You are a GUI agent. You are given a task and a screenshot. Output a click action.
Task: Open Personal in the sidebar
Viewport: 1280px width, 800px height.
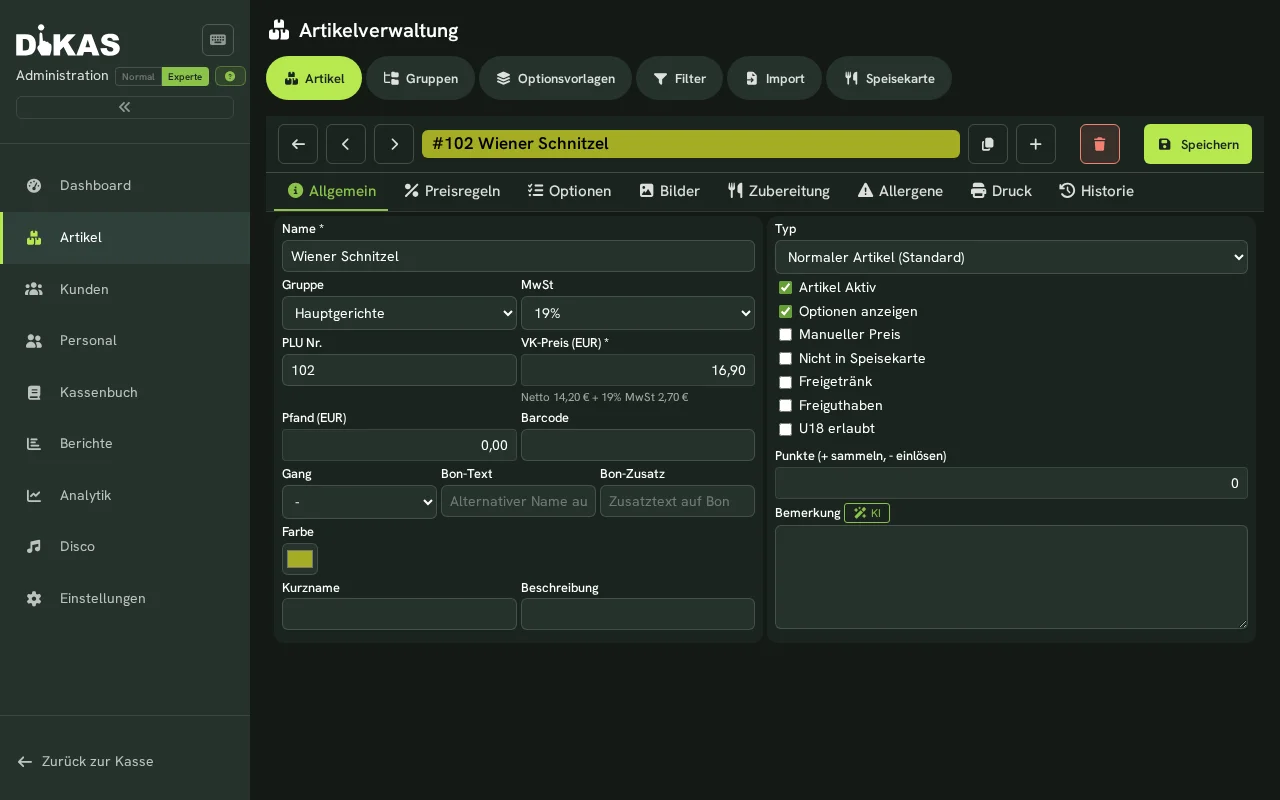125,340
